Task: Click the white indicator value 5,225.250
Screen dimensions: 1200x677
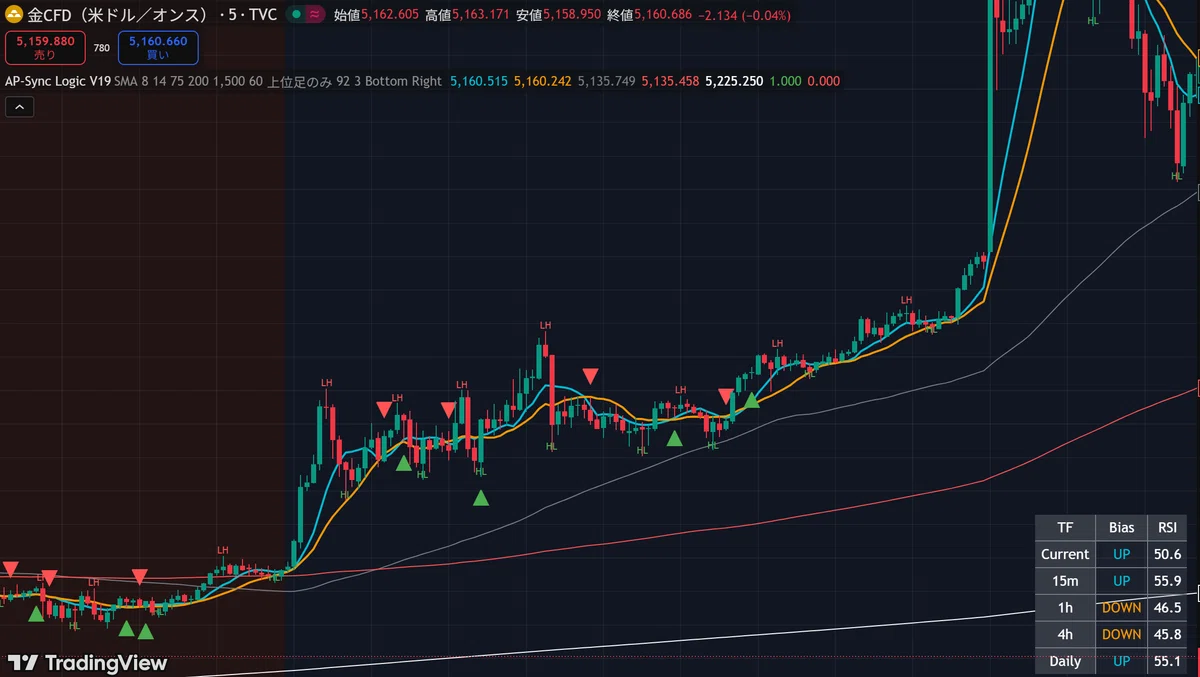Action: (x=734, y=81)
